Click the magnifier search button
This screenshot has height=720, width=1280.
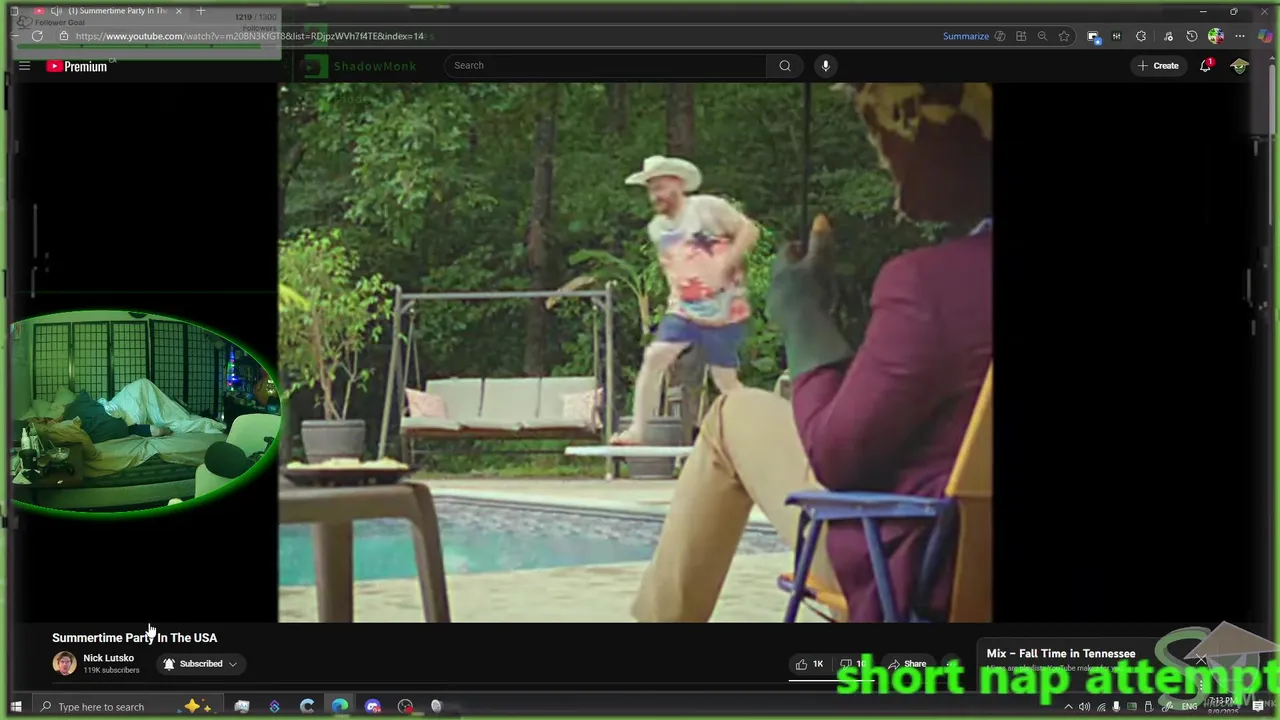point(785,66)
